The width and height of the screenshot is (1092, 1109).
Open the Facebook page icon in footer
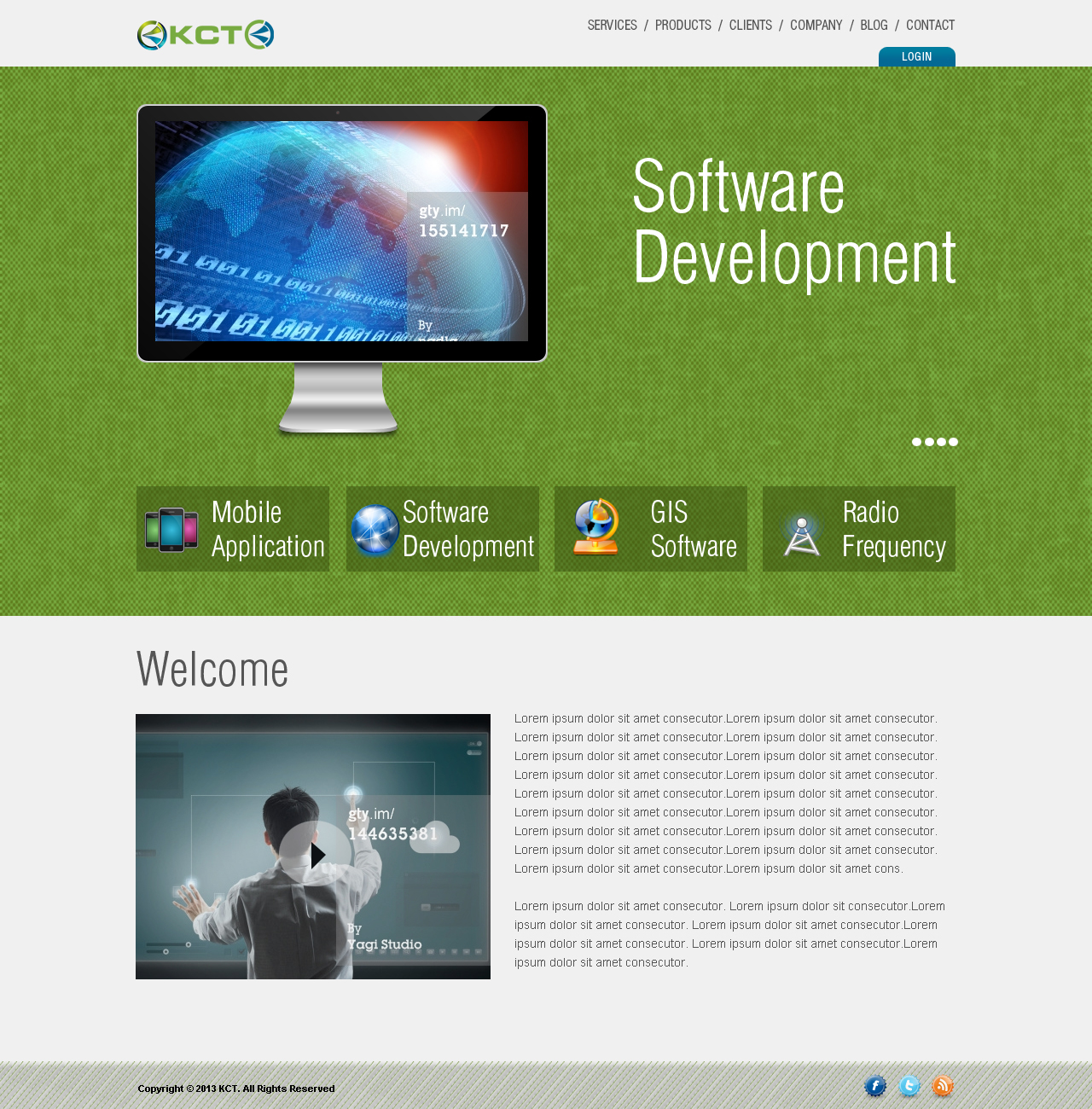875,1086
